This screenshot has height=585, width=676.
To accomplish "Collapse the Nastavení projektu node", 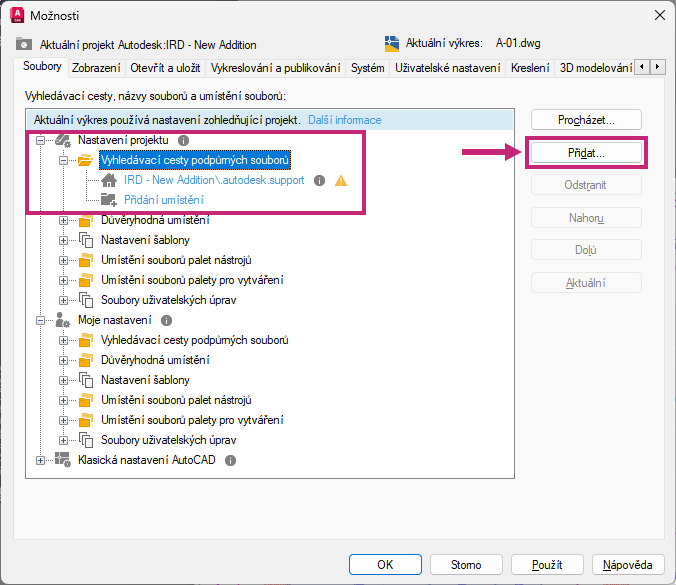I will (40, 141).
